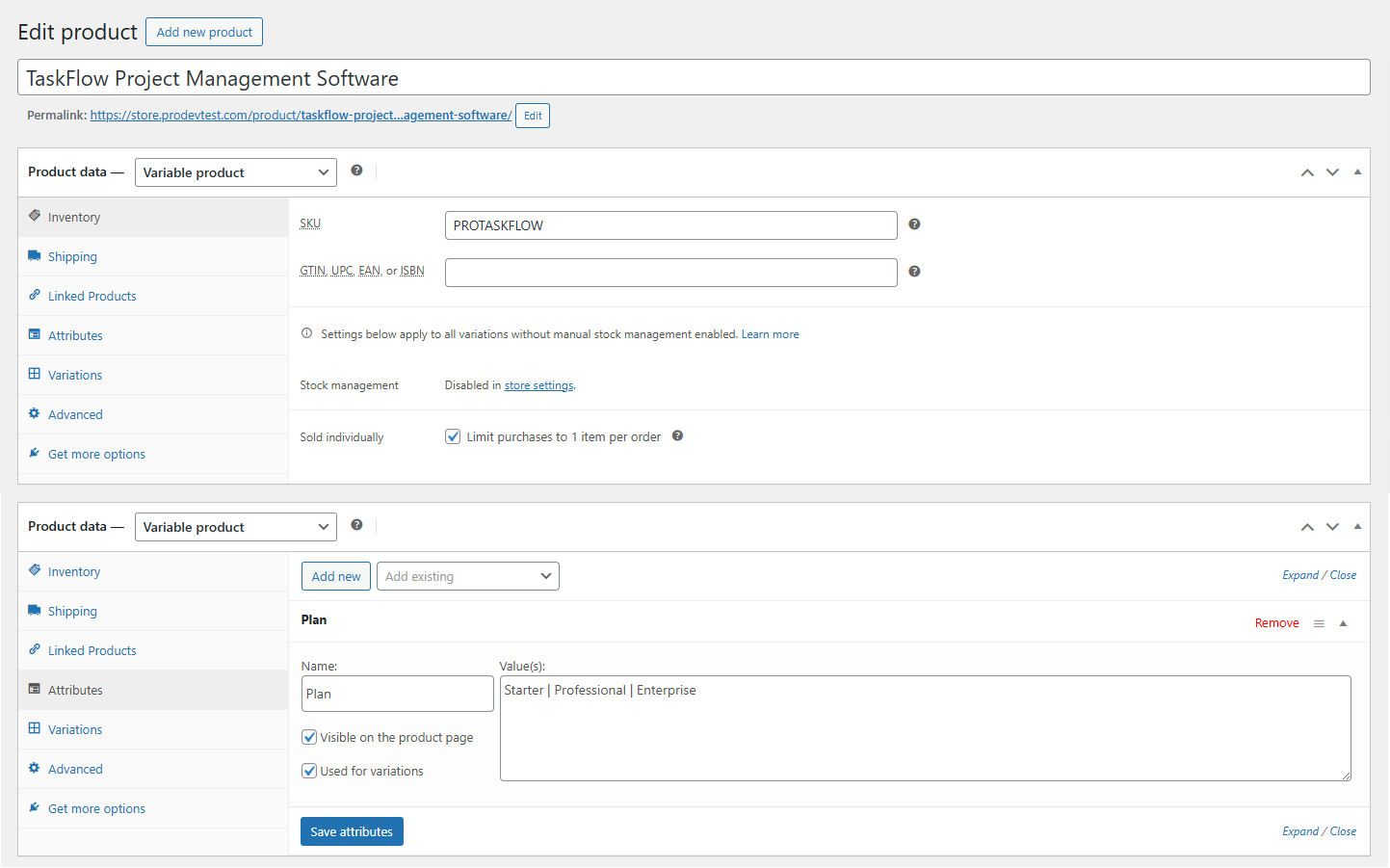
Task: Move upper Product data panel up
Action: coord(1307,172)
